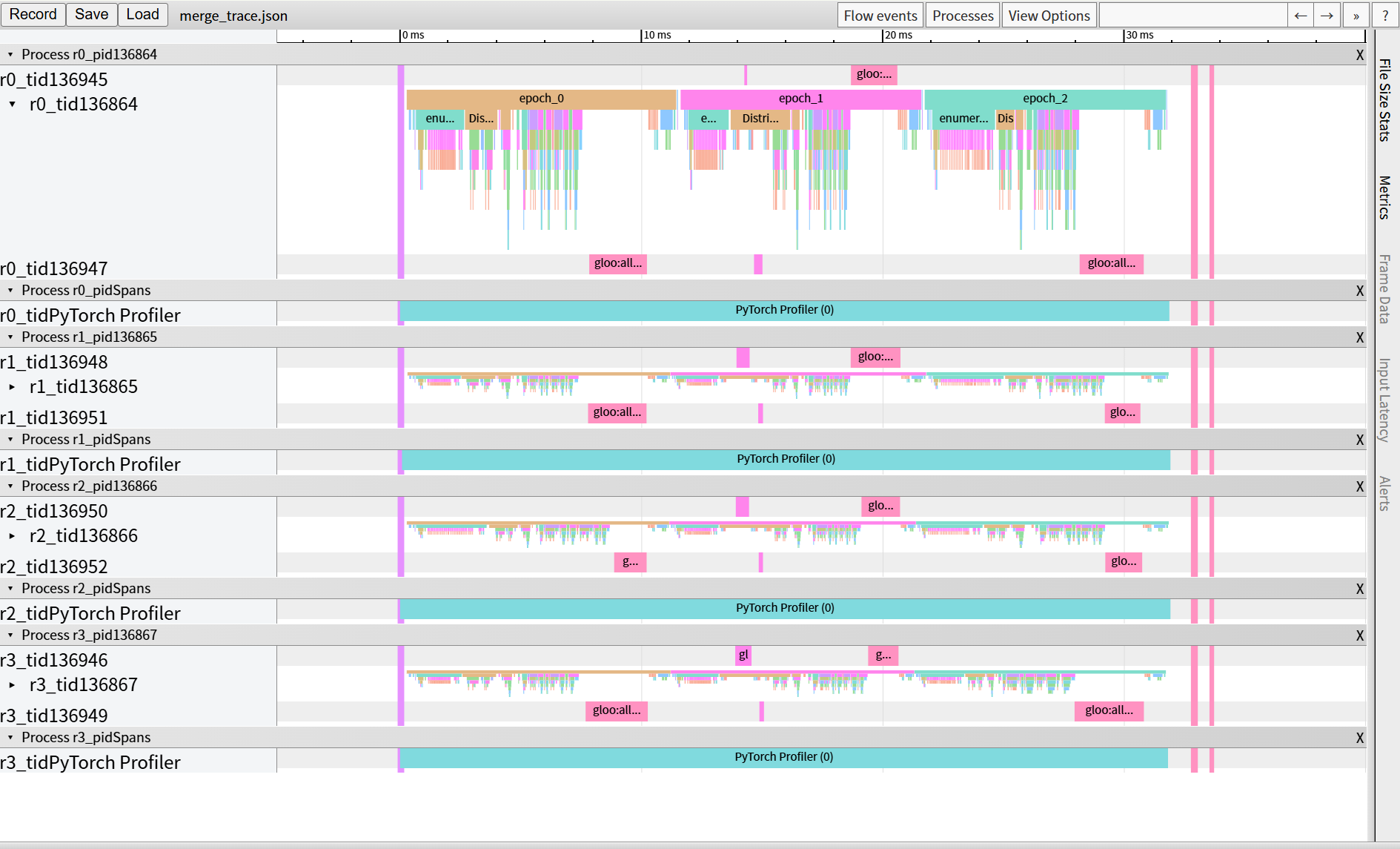This screenshot has width=1400, height=849.
Task: Select gloo slice on r0_tid136945 track
Action: tap(874, 74)
